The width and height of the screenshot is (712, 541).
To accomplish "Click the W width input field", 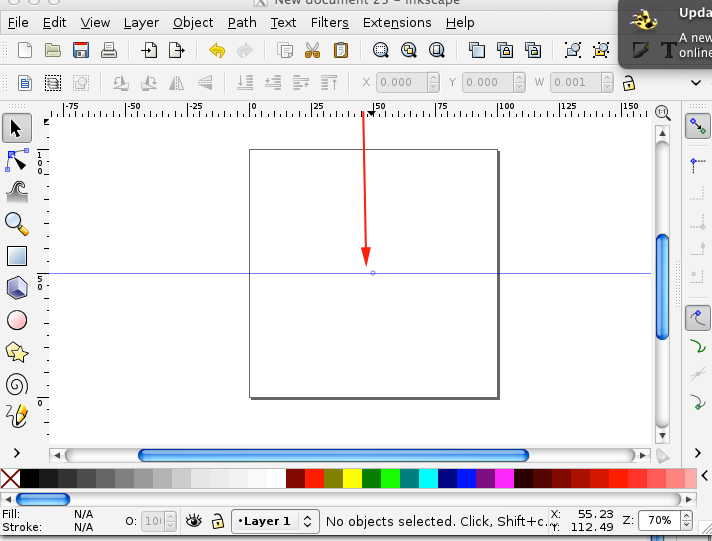I will [x=576, y=83].
